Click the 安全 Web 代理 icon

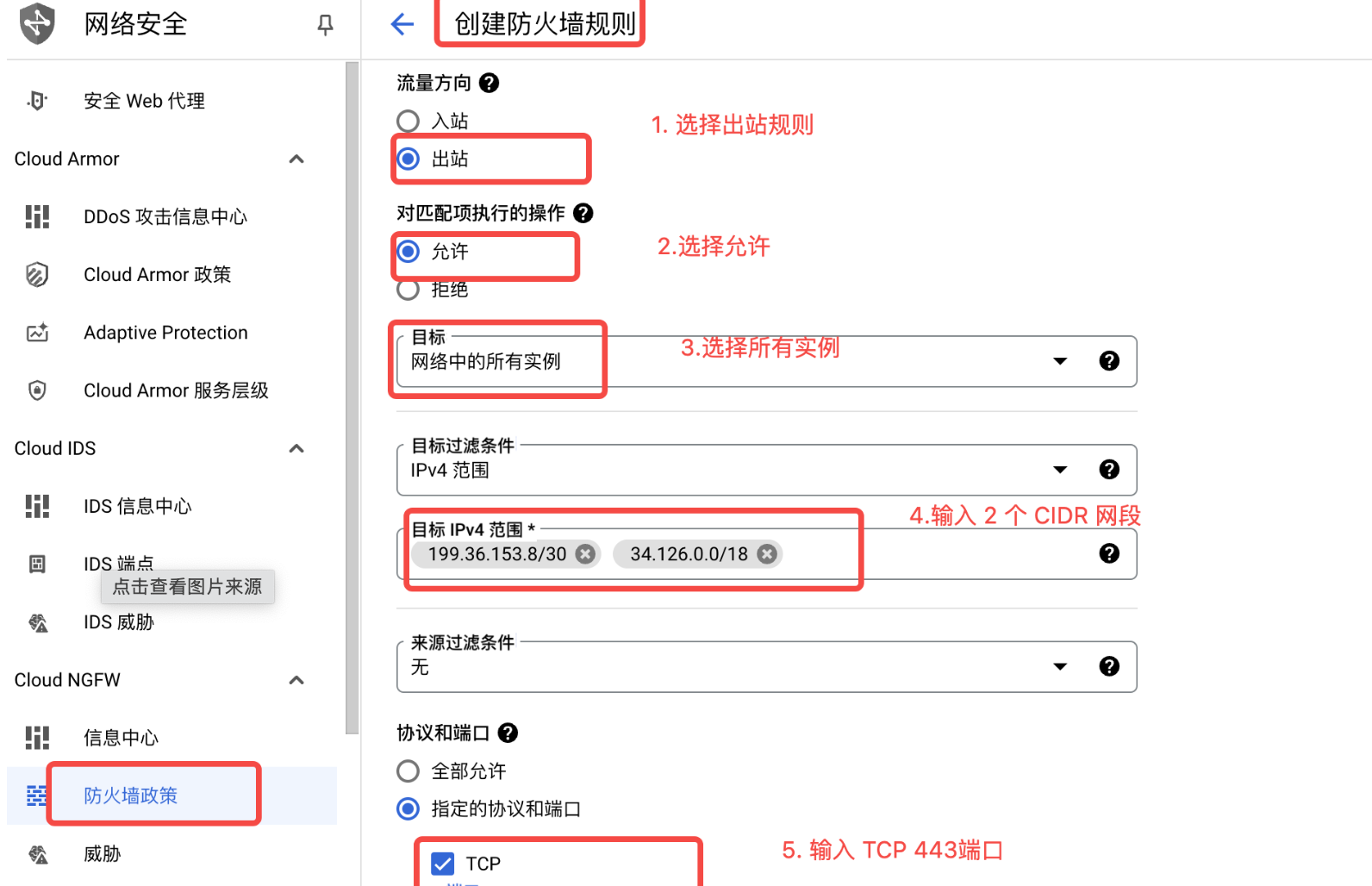37,101
